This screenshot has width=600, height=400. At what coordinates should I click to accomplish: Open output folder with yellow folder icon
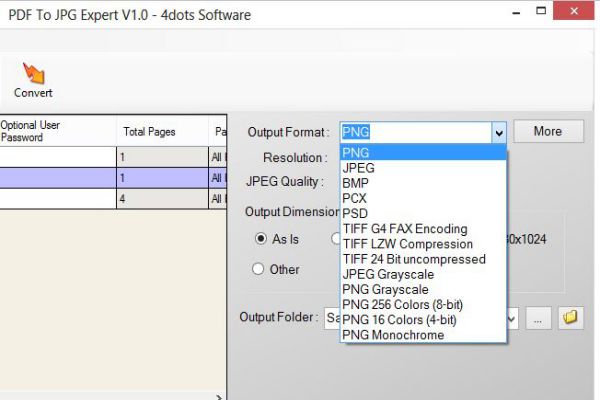pos(570,318)
